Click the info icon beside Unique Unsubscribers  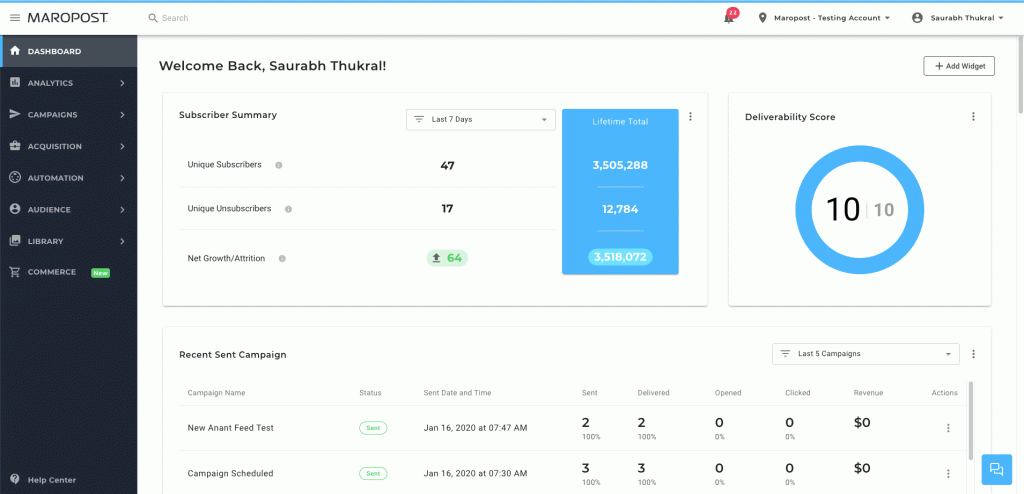pyautogui.click(x=288, y=209)
